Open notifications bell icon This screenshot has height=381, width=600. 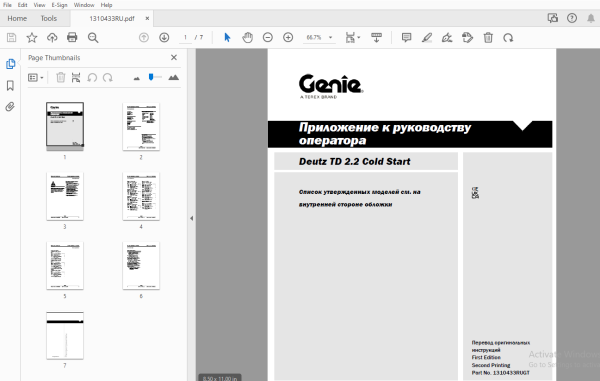click(x=591, y=18)
